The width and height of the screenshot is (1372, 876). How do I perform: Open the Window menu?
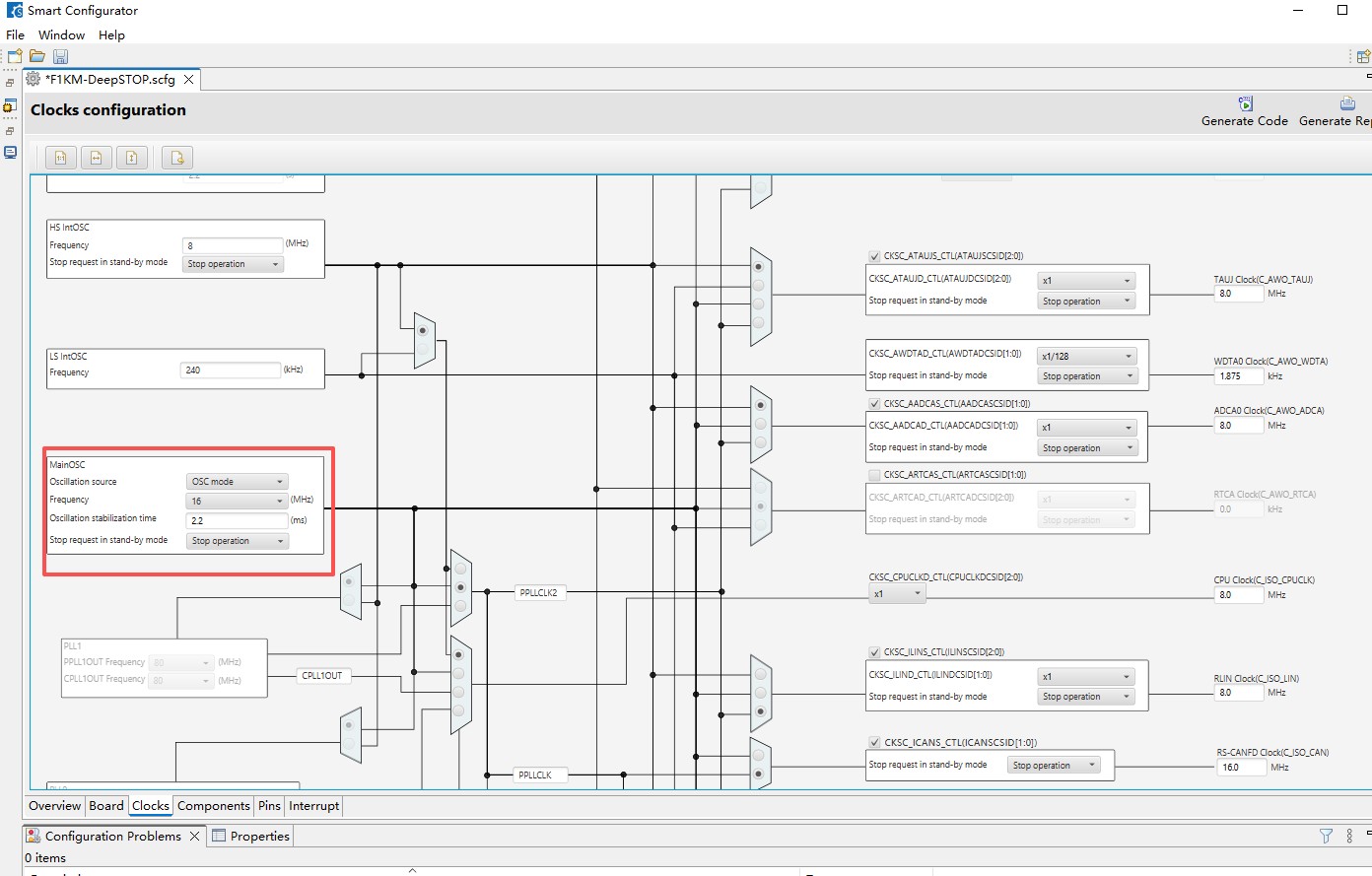pos(61,34)
